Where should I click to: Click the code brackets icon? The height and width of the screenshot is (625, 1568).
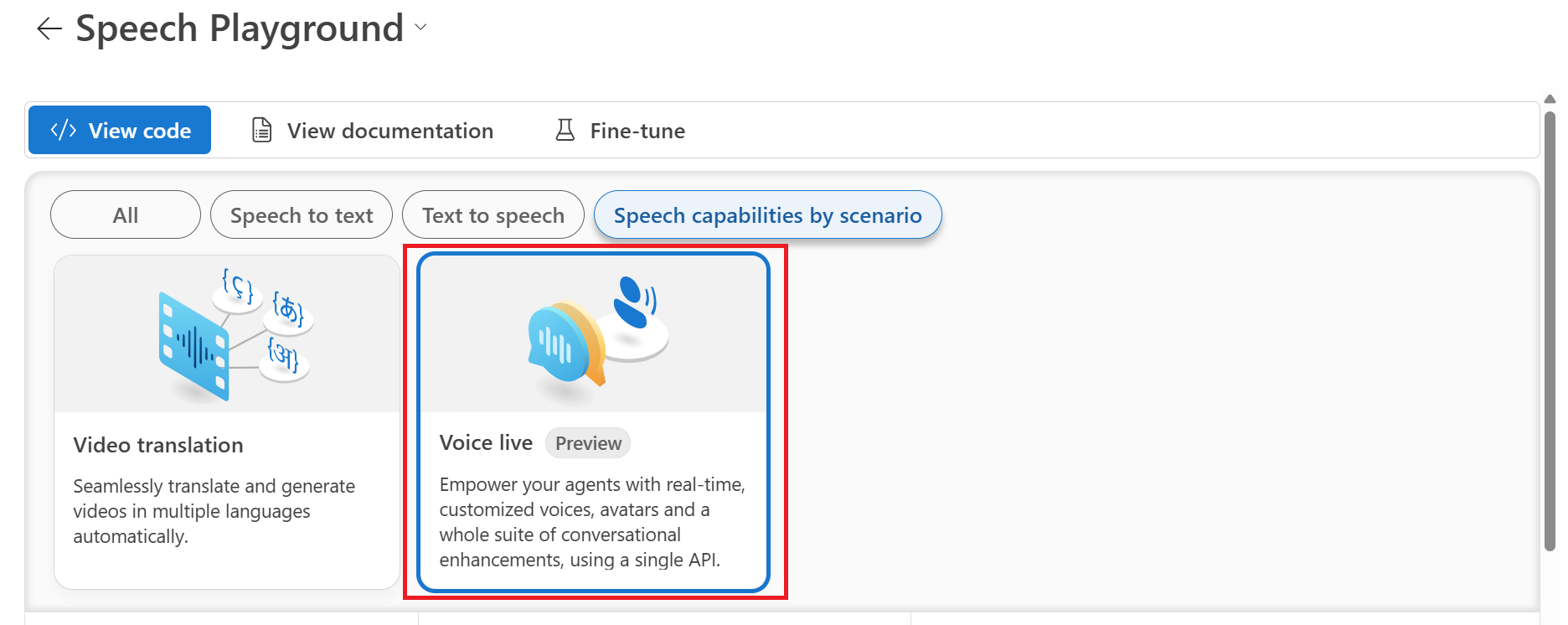[x=64, y=130]
